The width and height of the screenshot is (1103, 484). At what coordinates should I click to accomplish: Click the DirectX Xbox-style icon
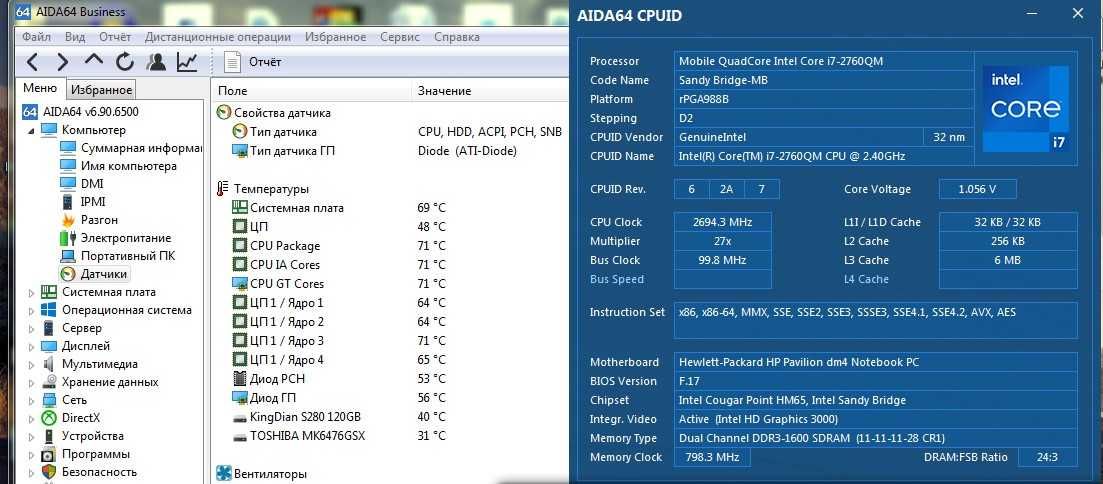click(49, 418)
